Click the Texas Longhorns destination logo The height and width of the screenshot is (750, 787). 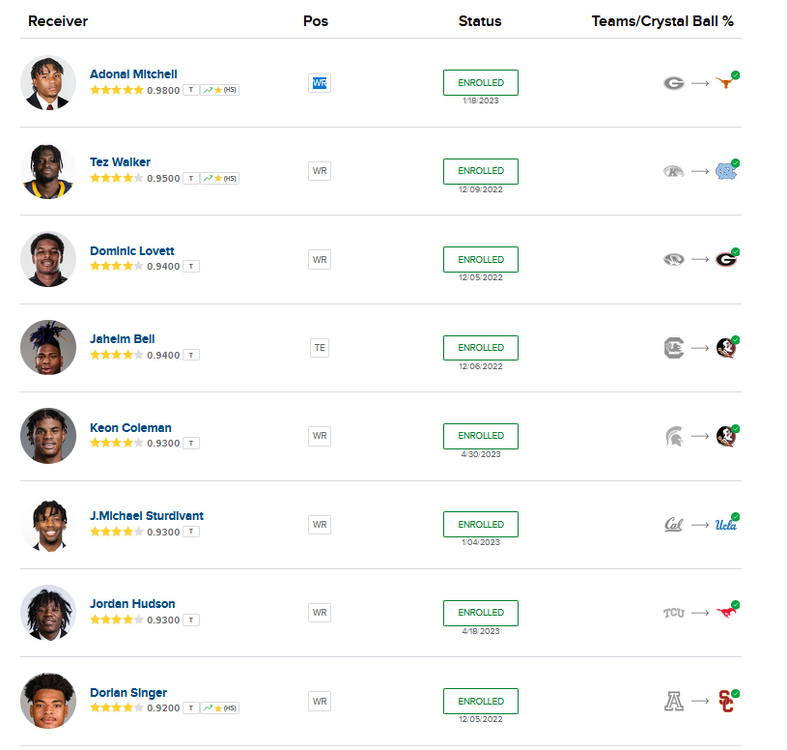point(725,84)
